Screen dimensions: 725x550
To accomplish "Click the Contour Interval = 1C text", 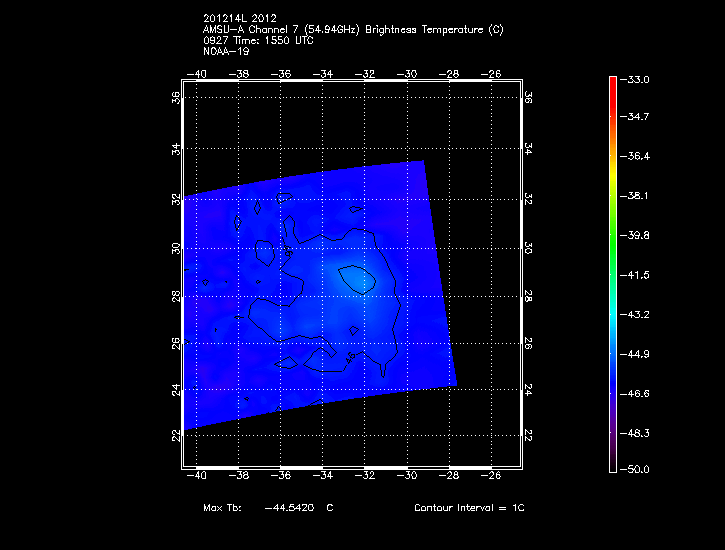I will 469,508.
